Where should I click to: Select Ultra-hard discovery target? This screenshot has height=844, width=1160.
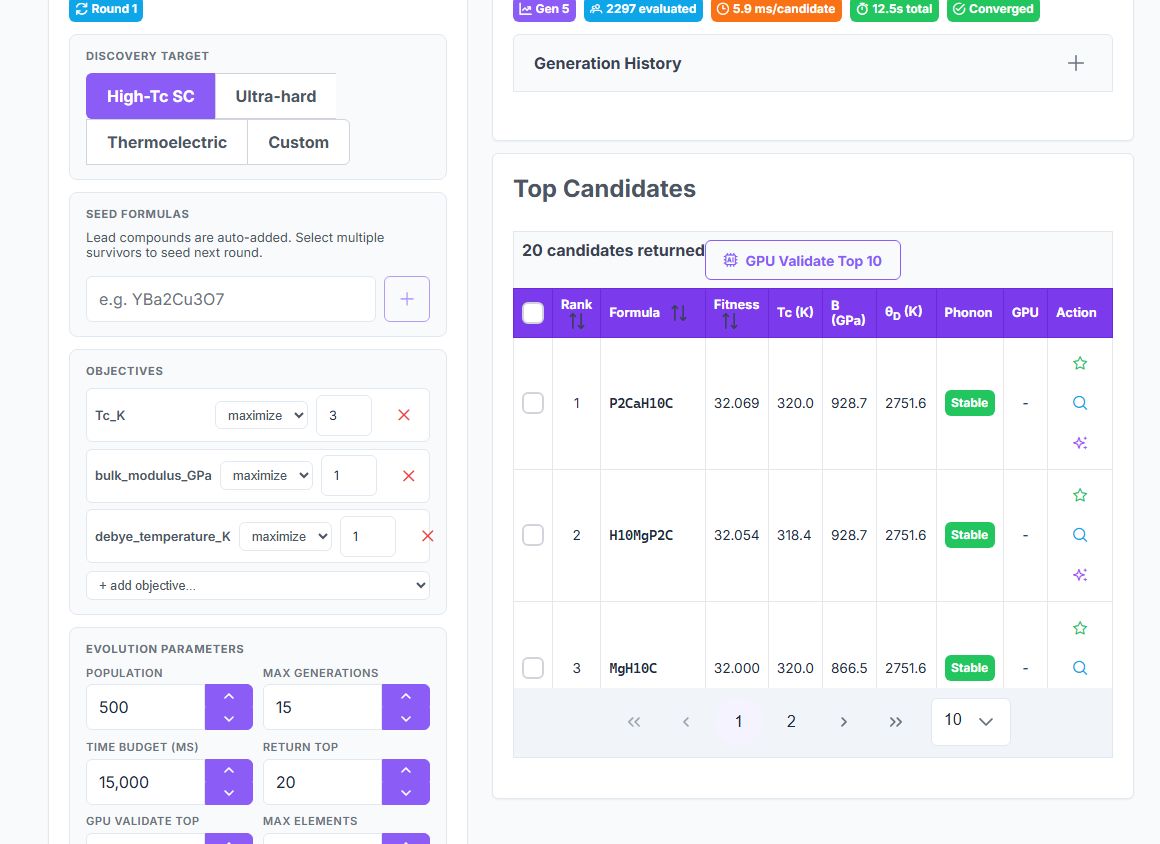pyautogui.click(x=276, y=96)
